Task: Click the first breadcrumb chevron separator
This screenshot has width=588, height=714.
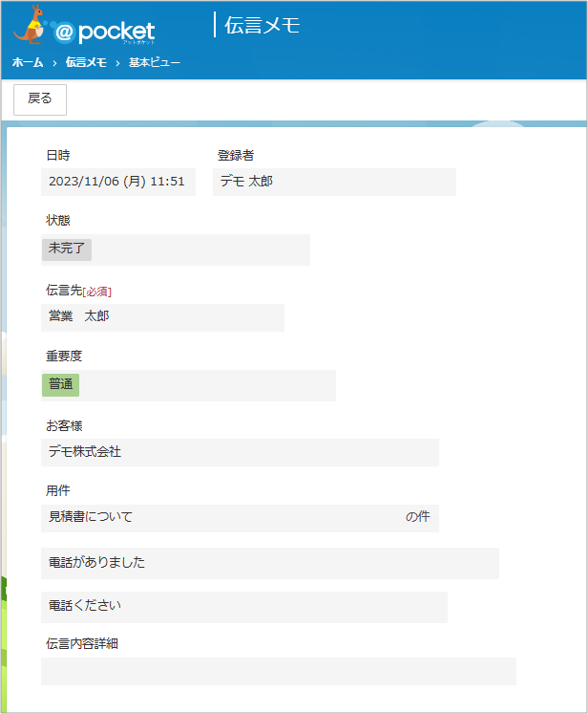Action: tap(55, 63)
